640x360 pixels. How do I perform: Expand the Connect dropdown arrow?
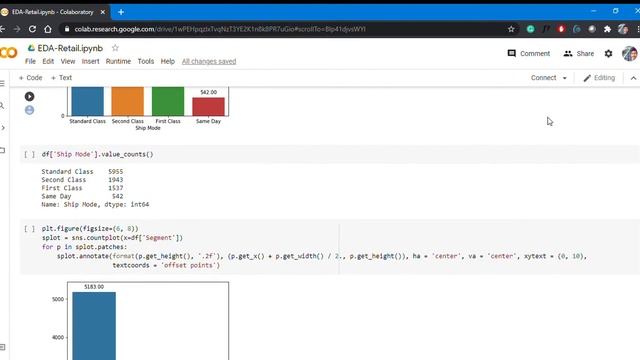pos(564,78)
